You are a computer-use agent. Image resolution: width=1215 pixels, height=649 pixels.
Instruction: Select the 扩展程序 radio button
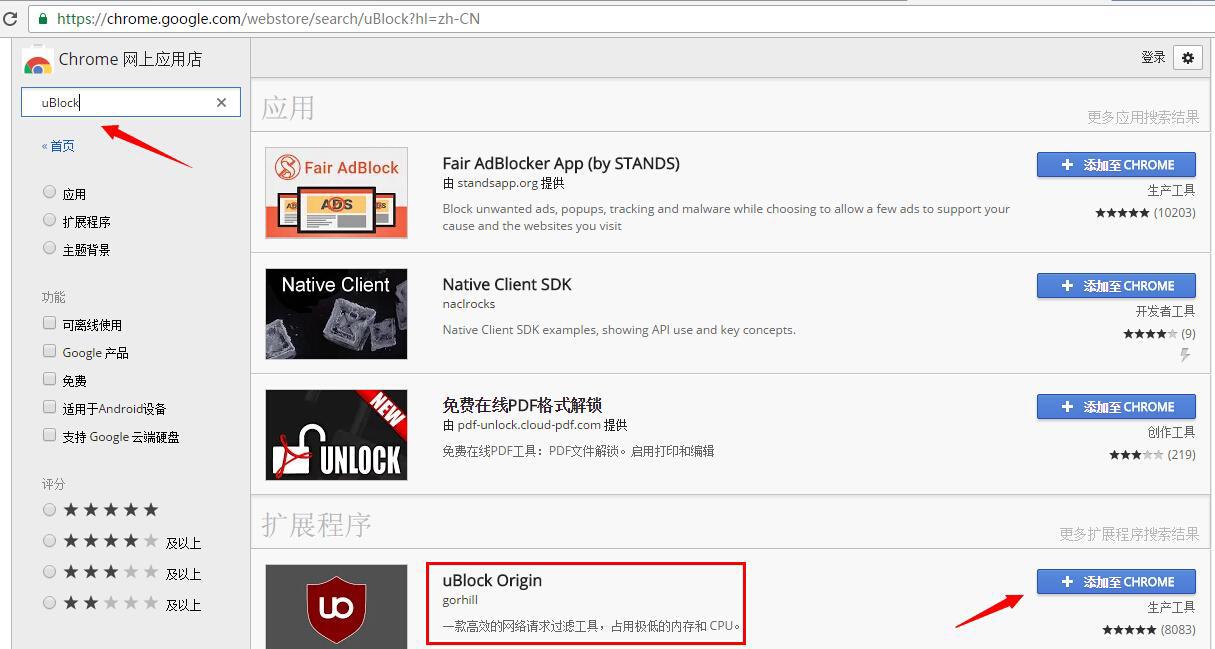(x=50, y=220)
